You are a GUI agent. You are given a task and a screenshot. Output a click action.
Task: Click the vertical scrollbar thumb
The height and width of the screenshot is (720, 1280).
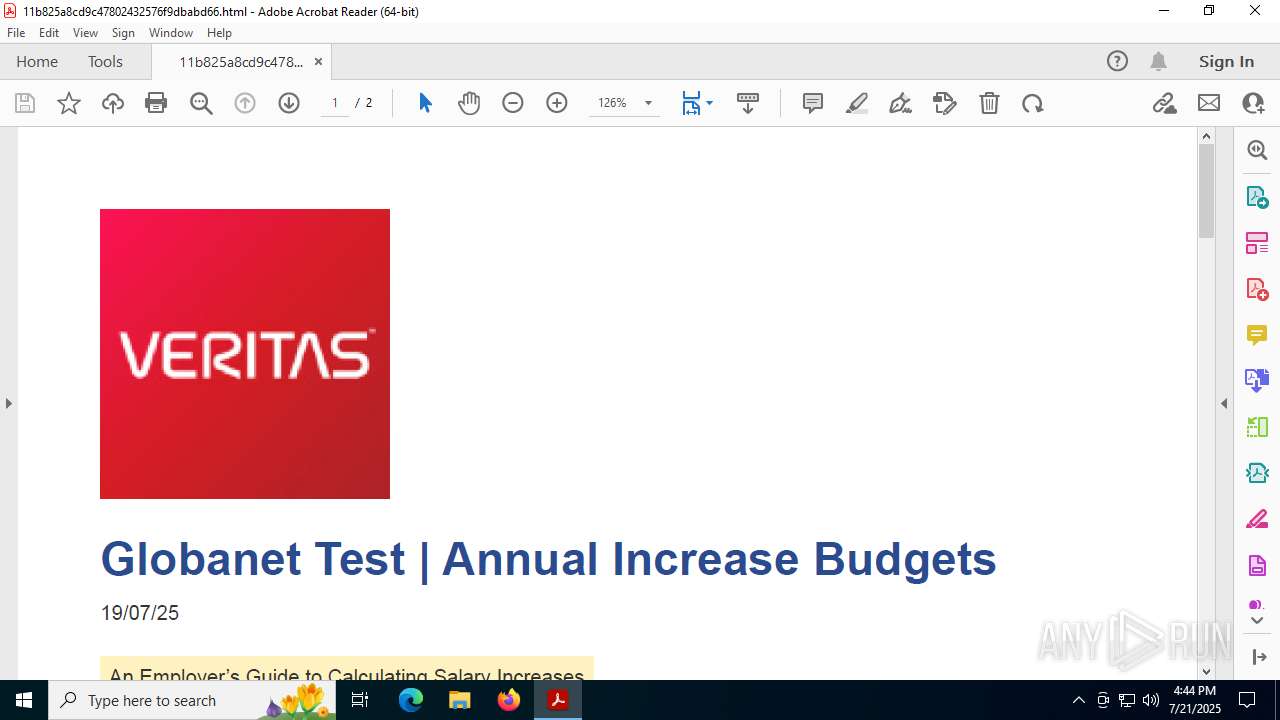point(1206,190)
